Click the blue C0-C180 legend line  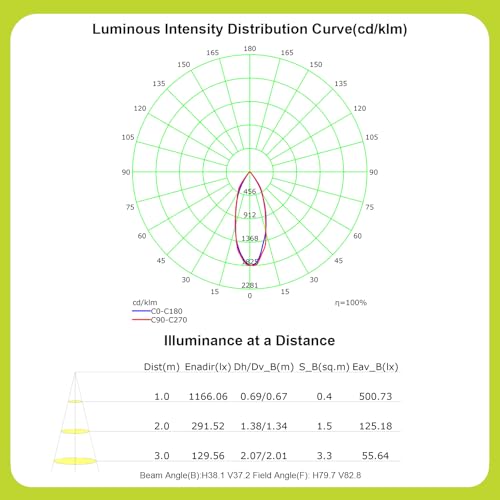click(141, 311)
